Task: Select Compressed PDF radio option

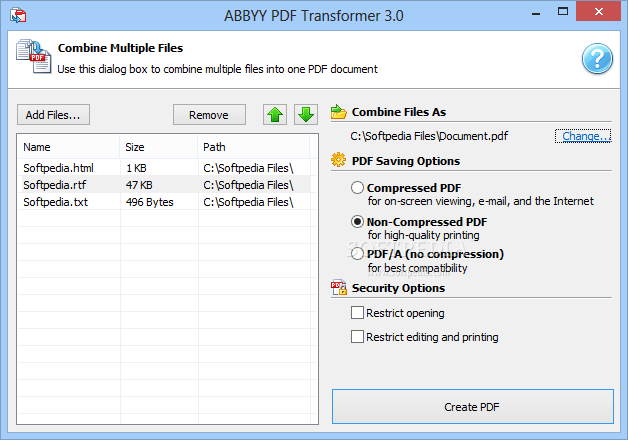Action: click(357, 188)
